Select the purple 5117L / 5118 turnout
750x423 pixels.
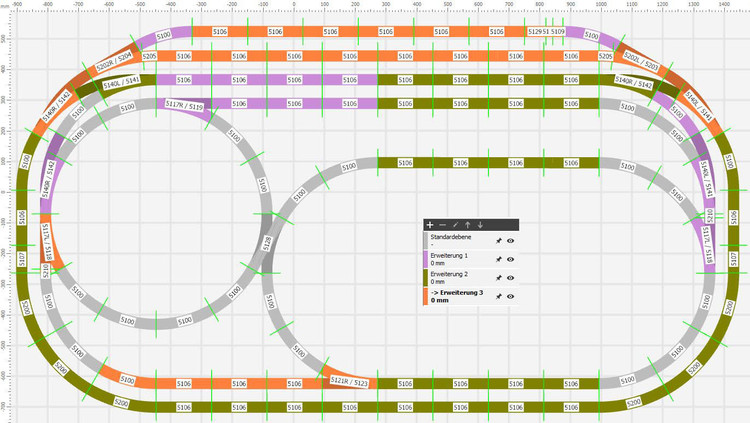pos(708,245)
